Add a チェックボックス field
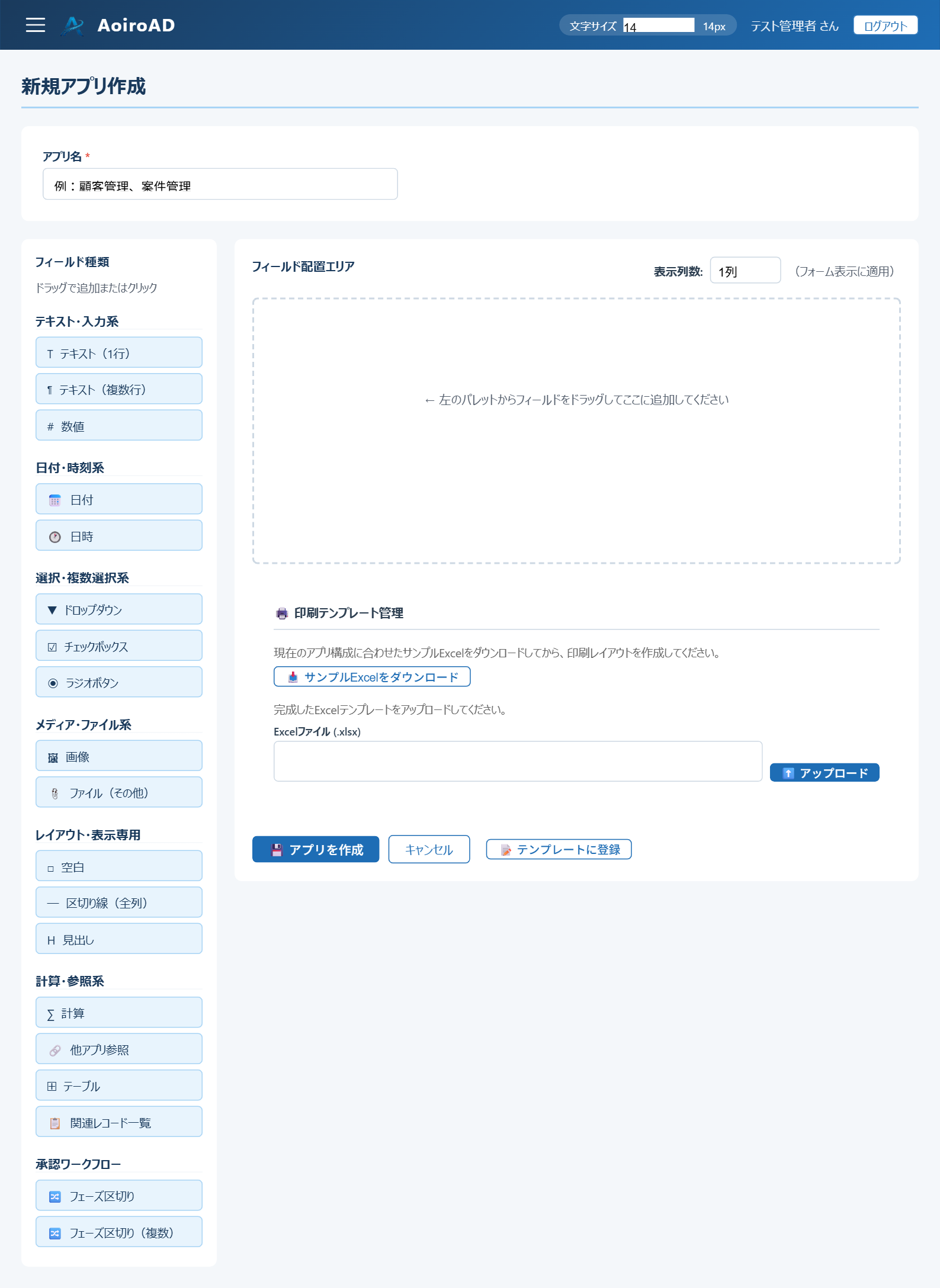This screenshot has height=1288, width=940. pyautogui.click(x=119, y=645)
